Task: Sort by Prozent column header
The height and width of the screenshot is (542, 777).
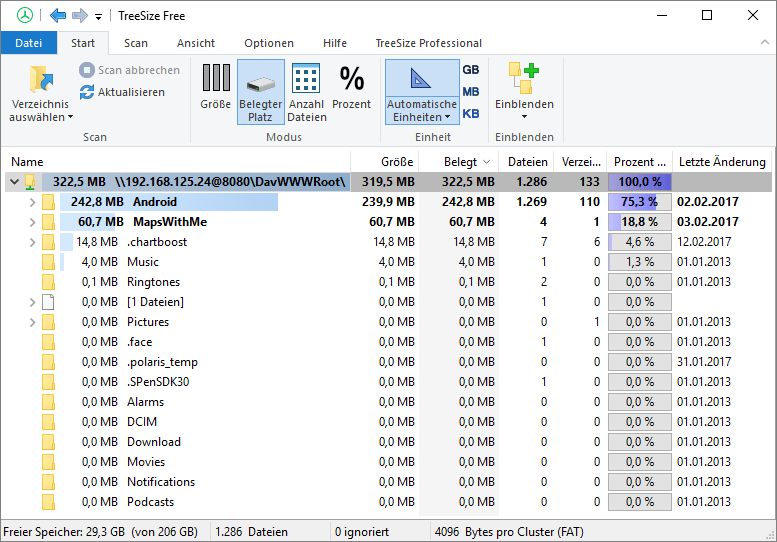Action: (x=640, y=162)
